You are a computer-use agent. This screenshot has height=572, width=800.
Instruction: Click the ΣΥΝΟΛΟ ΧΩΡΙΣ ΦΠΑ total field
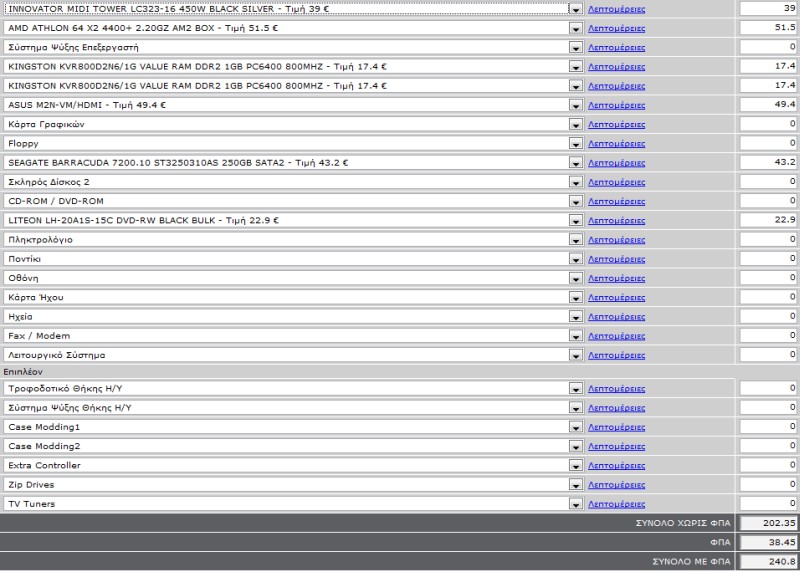tap(768, 523)
